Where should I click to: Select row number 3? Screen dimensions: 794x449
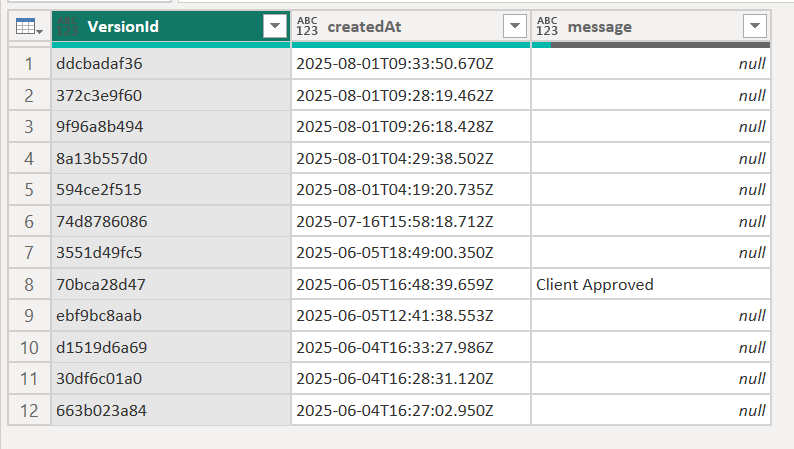point(29,127)
